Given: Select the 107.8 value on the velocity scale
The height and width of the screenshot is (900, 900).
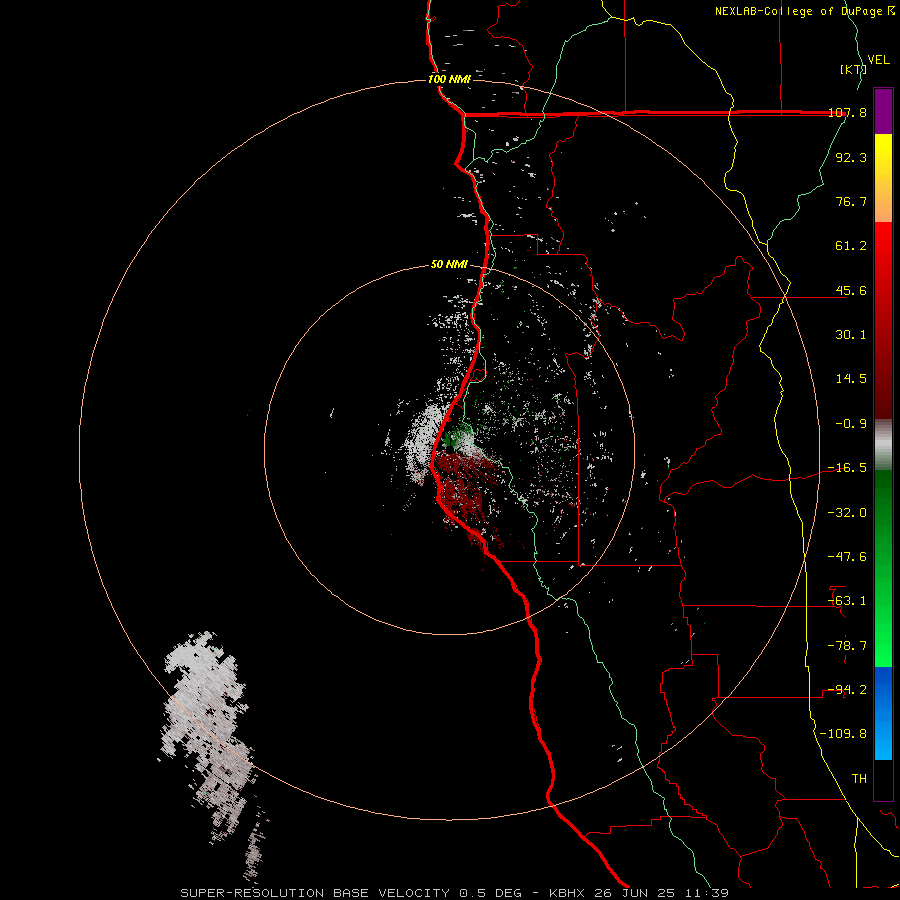Looking at the screenshot, I should [x=847, y=112].
